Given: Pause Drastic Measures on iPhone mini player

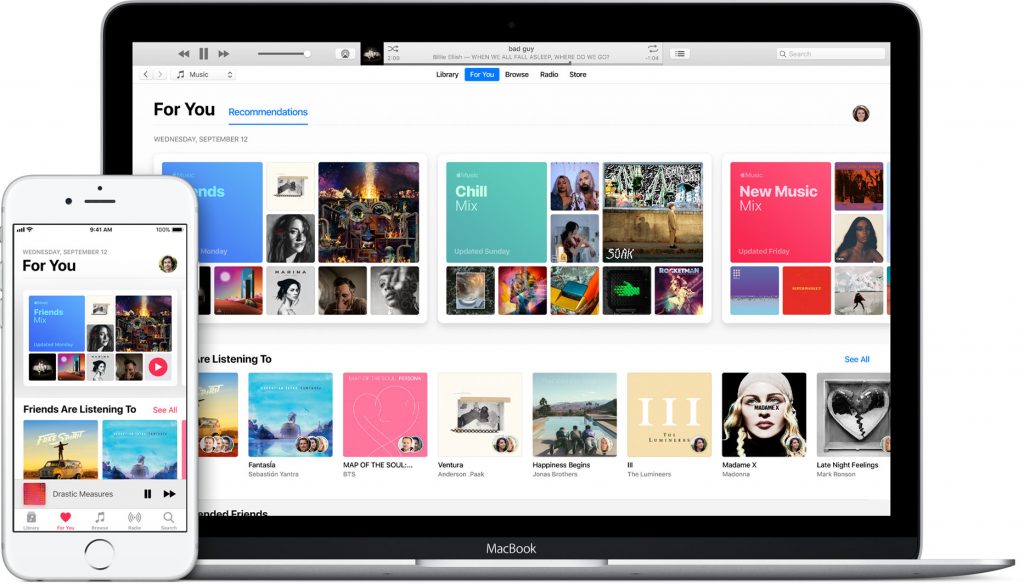Looking at the screenshot, I should tap(148, 494).
